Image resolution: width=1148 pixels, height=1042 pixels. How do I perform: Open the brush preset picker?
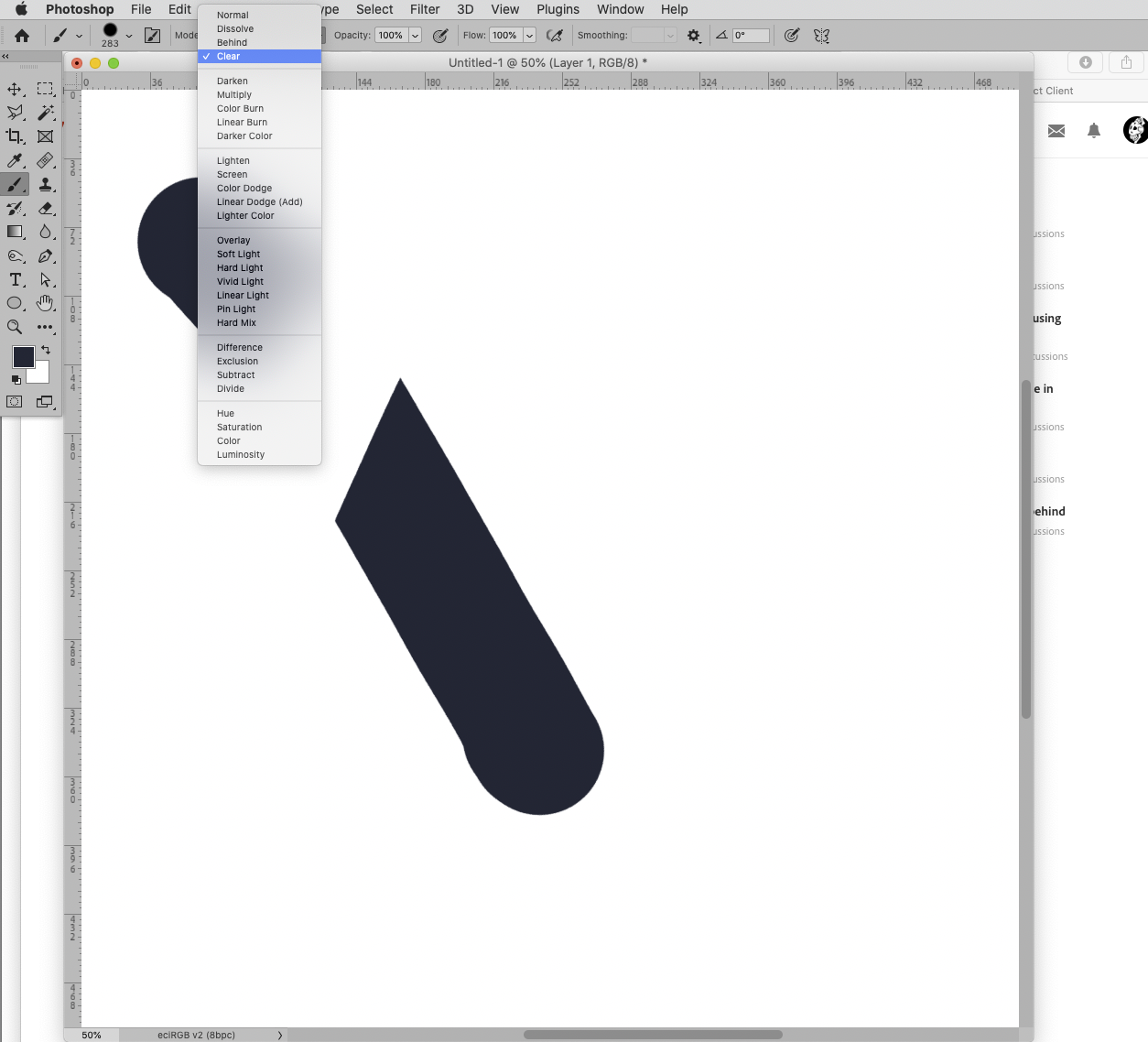(x=113, y=35)
